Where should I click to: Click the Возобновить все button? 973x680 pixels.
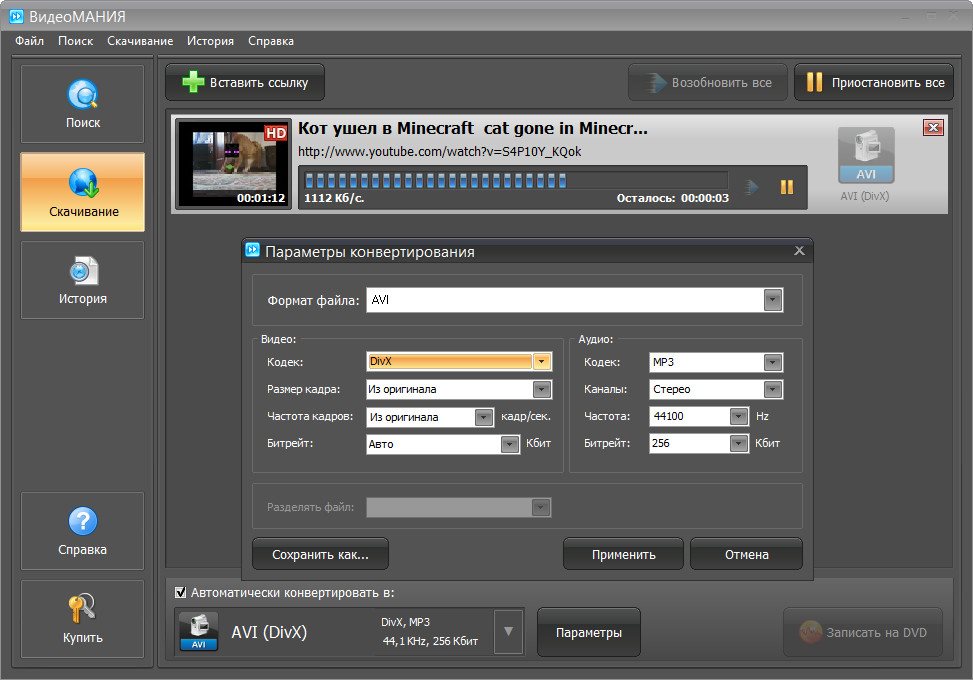(x=708, y=83)
